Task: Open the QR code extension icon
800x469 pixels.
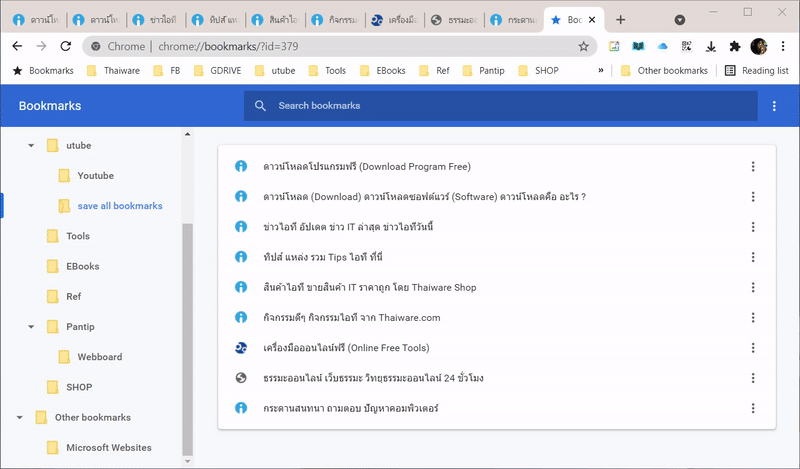Action: 687,46
